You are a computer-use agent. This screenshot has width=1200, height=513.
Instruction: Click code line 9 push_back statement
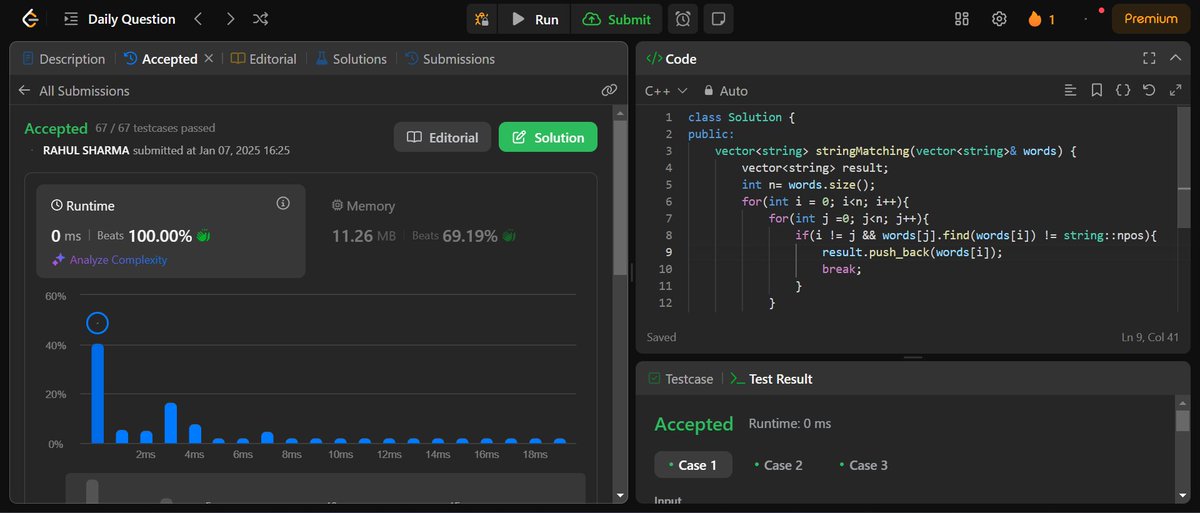click(x=912, y=253)
